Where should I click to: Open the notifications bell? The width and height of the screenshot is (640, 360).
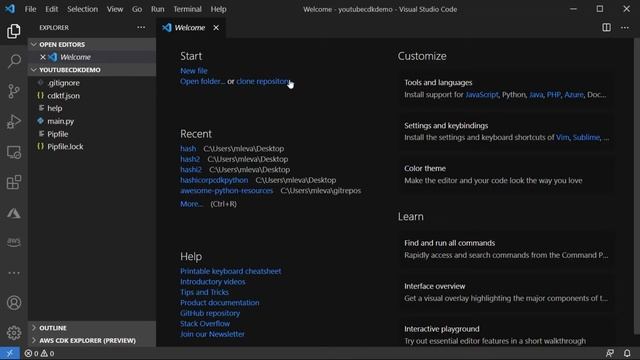coord(627,353)
